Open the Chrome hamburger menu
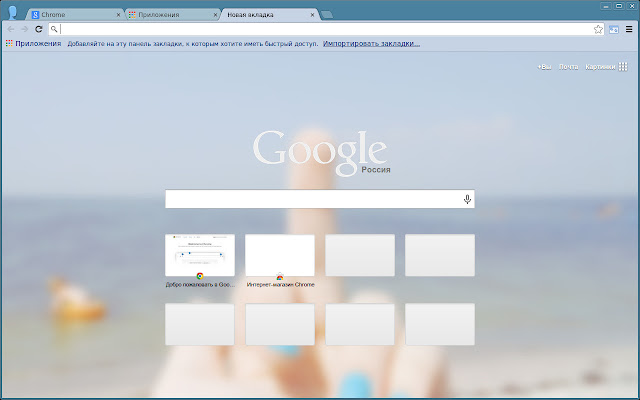The image size is (640, 400). [629, 29]
